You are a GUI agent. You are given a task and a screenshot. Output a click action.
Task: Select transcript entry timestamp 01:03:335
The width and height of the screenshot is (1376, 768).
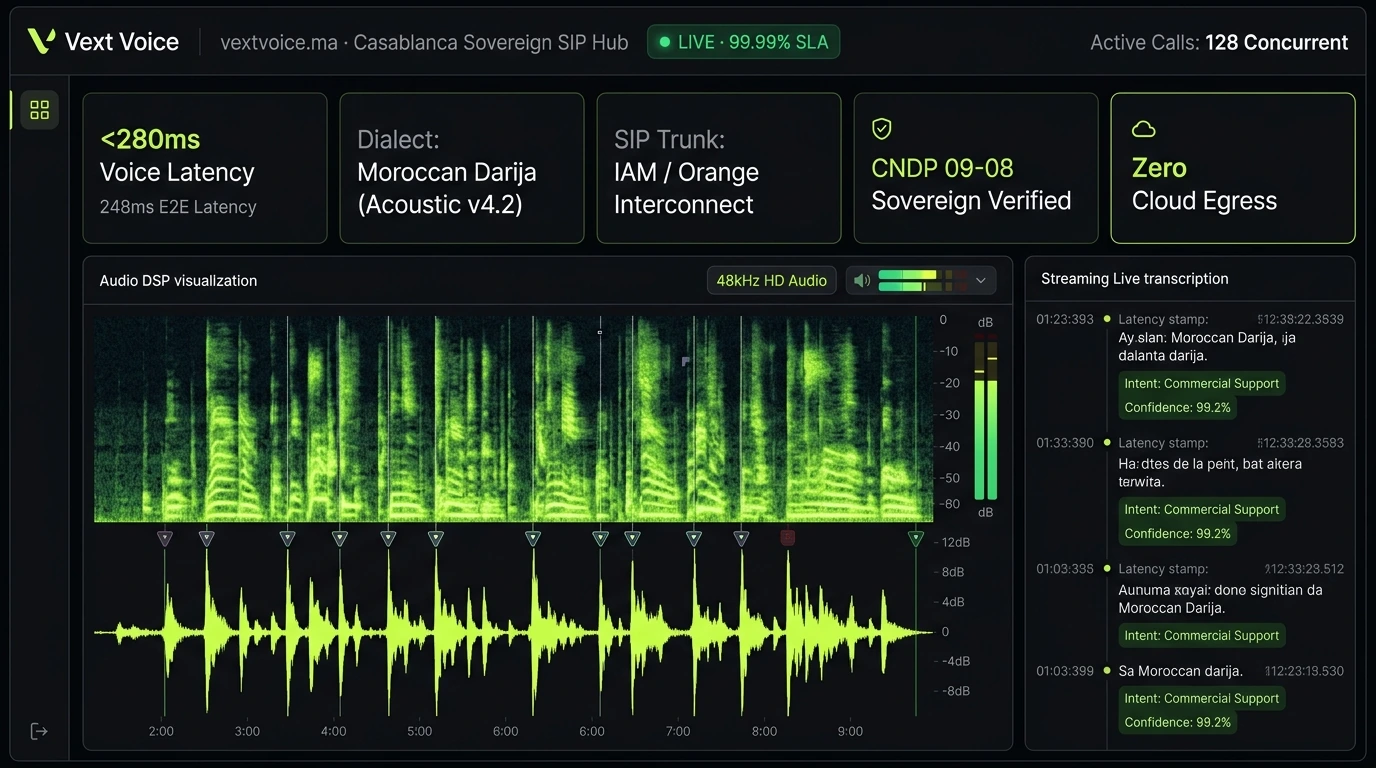coord(1064,569)
